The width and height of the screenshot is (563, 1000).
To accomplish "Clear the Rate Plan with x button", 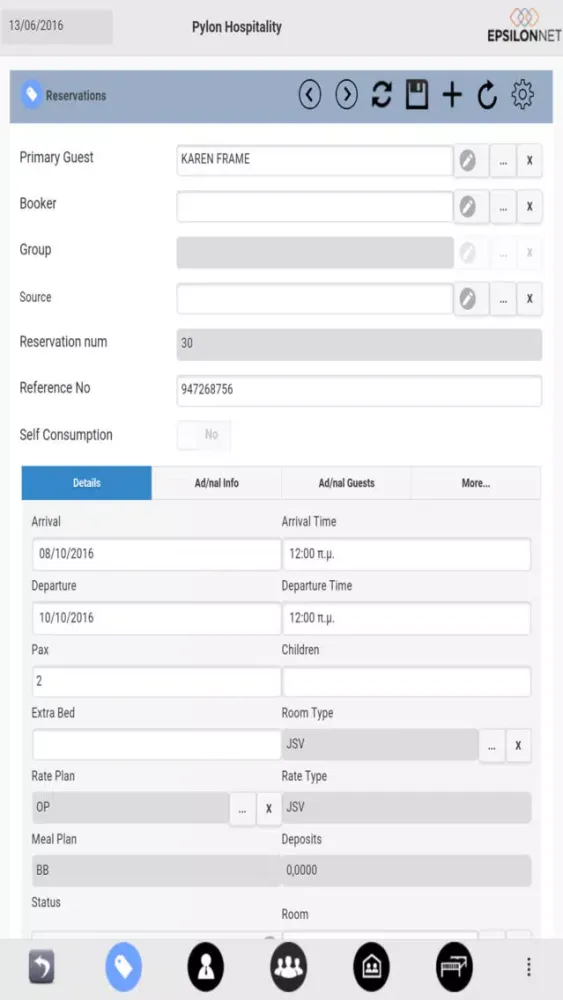I will click(269, 809).
